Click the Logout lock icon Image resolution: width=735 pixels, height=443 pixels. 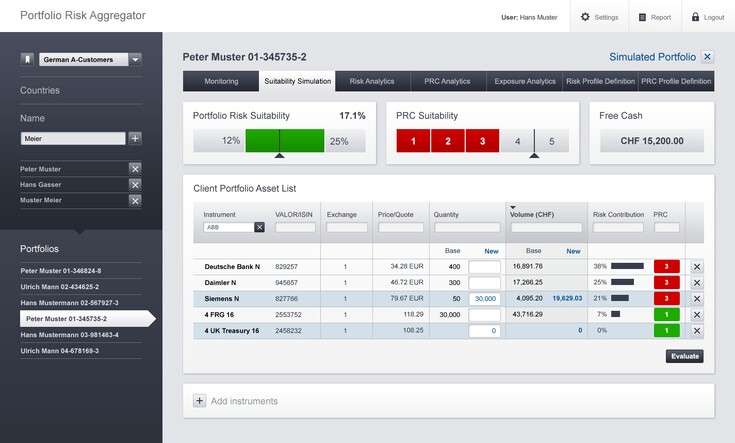tap(695, 17)
